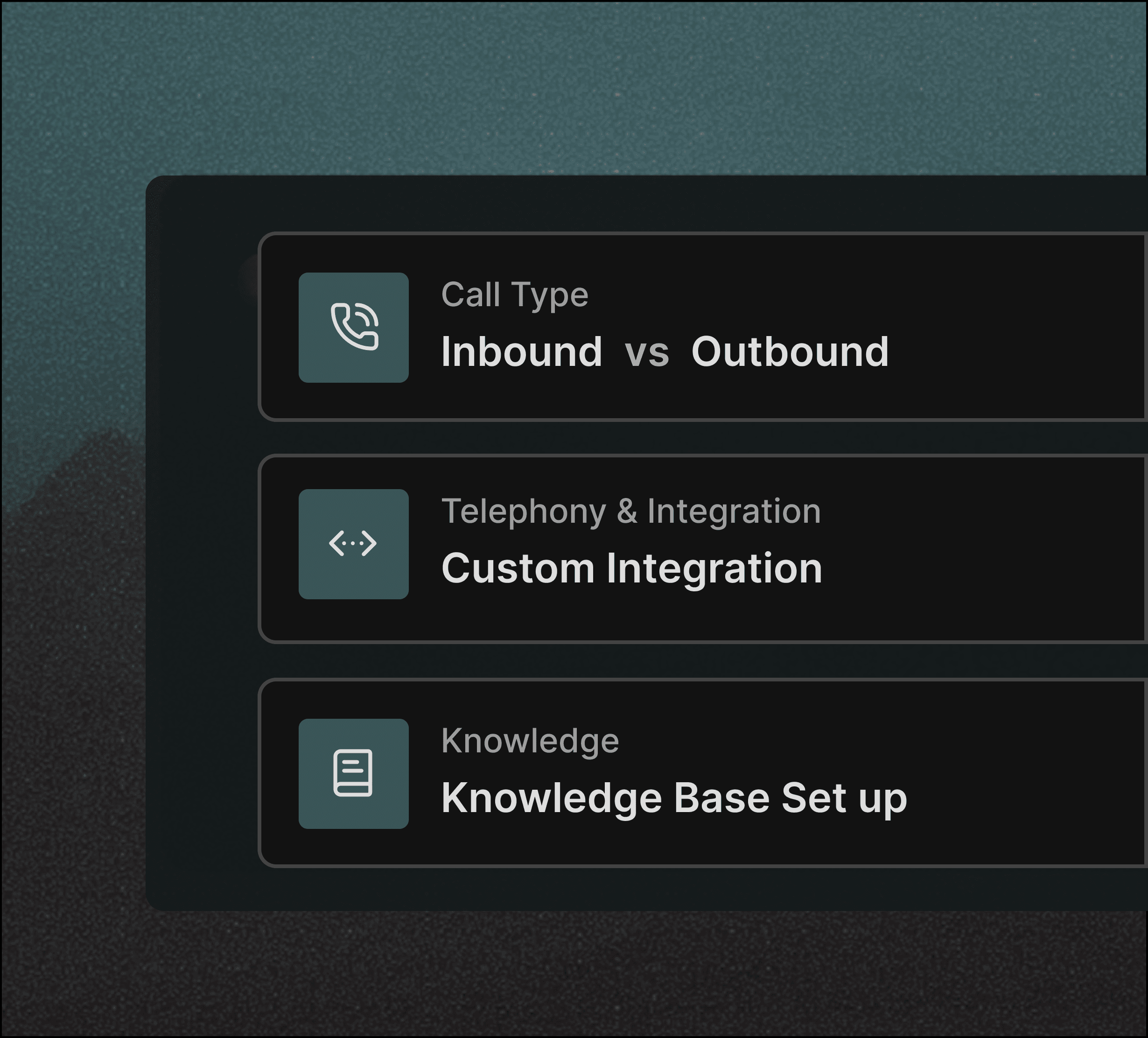
Task: Select the Call Type label
Action: point(514,295)
